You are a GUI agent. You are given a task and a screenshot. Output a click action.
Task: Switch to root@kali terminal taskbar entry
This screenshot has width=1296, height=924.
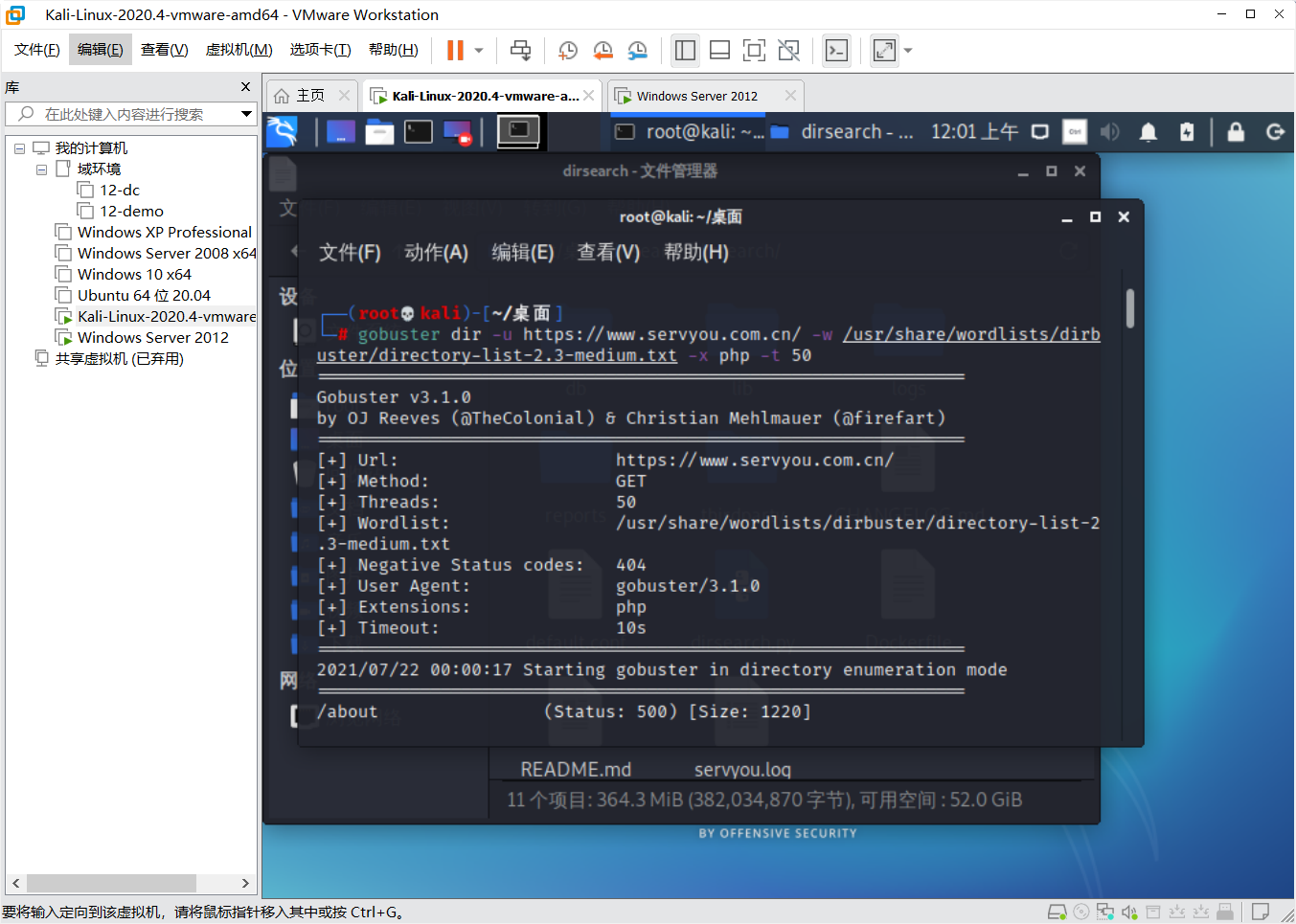[690, 132]
